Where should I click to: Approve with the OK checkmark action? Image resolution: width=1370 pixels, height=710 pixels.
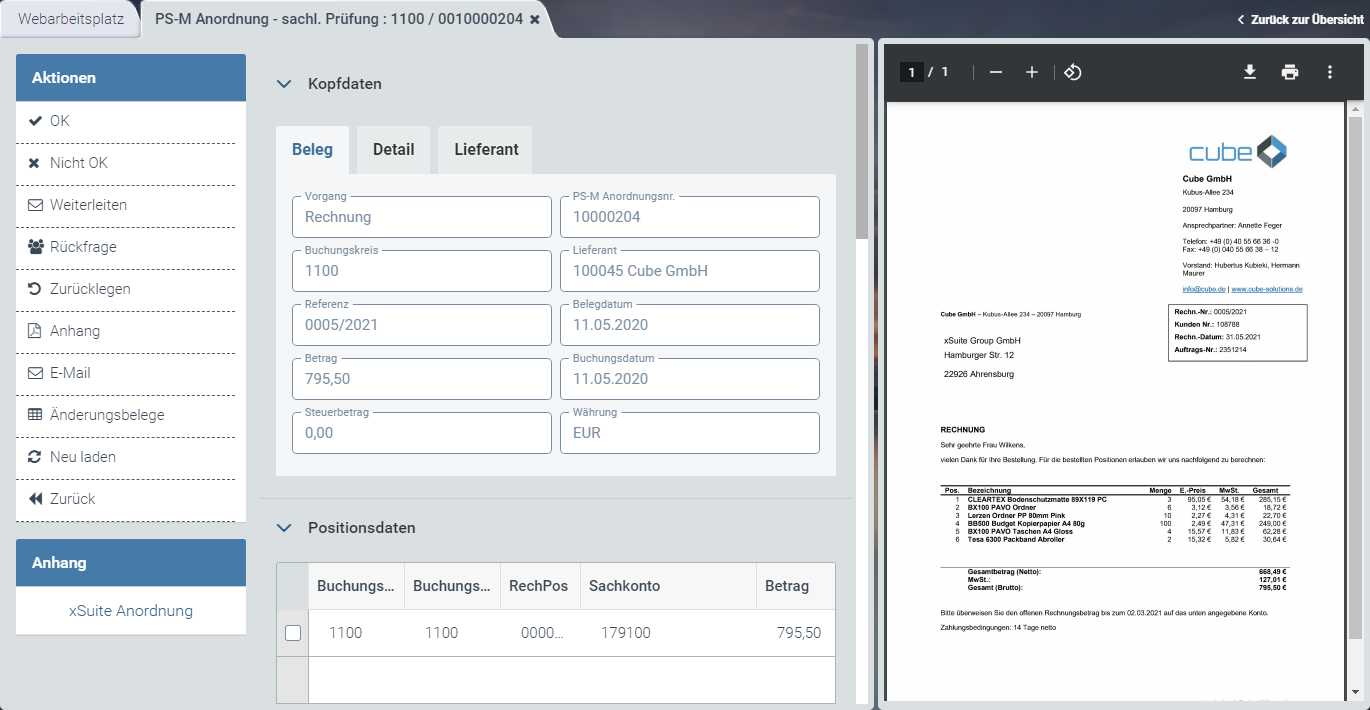[x=60, y=121]
